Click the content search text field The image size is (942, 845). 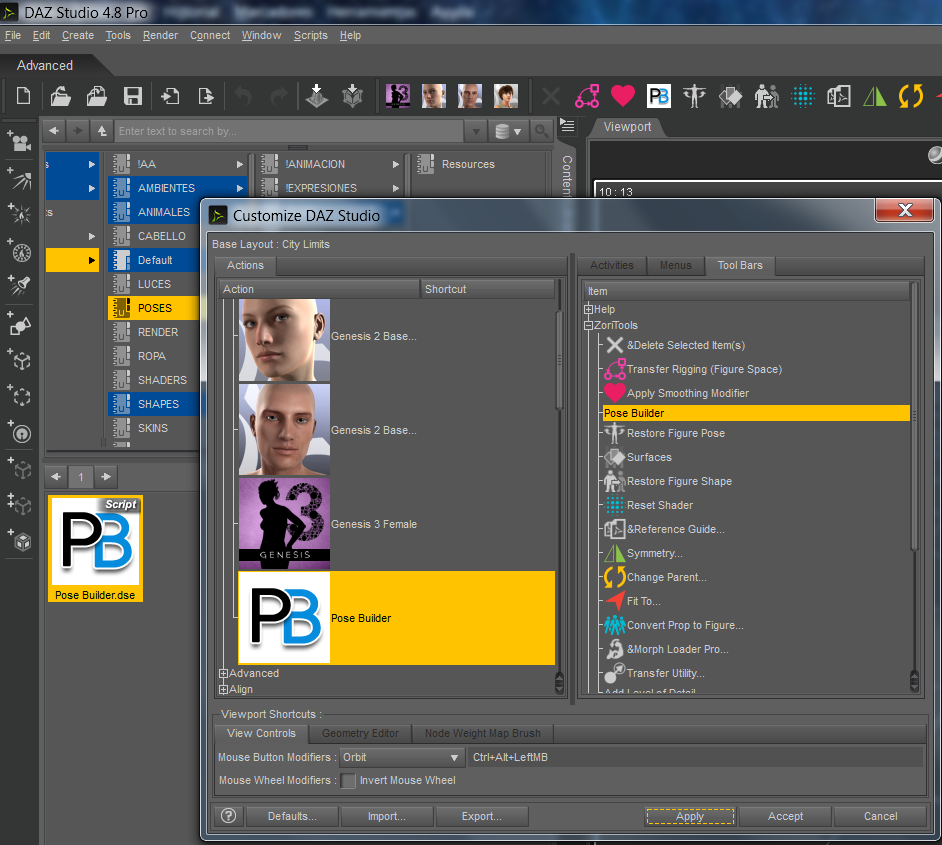click(x=290, y=131)
